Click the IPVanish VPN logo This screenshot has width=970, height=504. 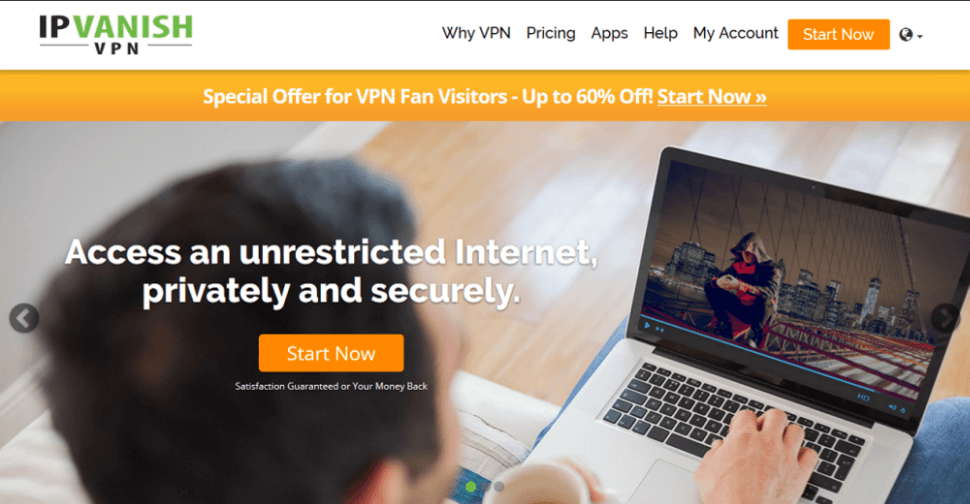click(116, 34)
